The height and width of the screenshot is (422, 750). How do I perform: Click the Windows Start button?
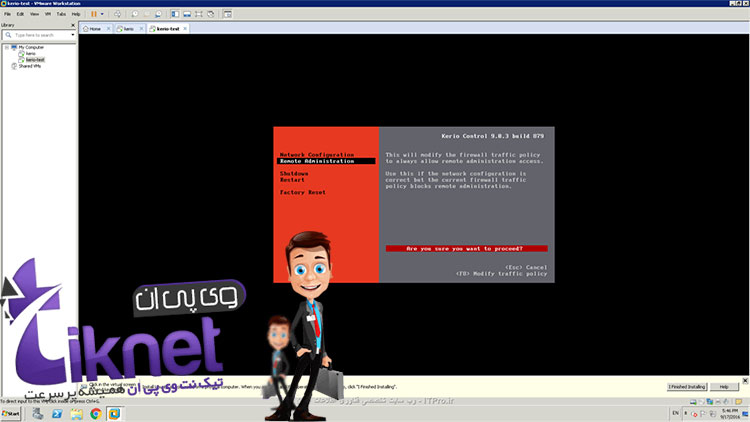click(14, 412)
